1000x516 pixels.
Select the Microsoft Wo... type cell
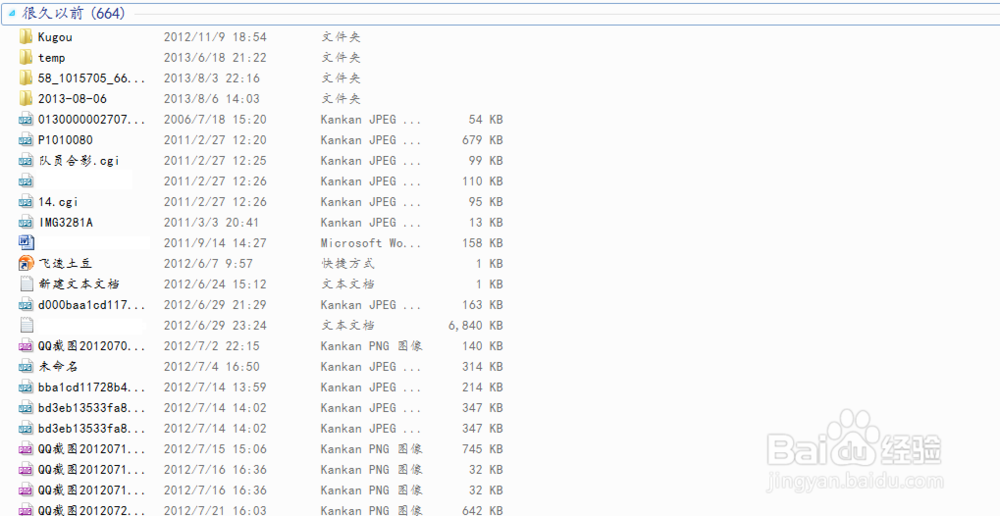371,242
